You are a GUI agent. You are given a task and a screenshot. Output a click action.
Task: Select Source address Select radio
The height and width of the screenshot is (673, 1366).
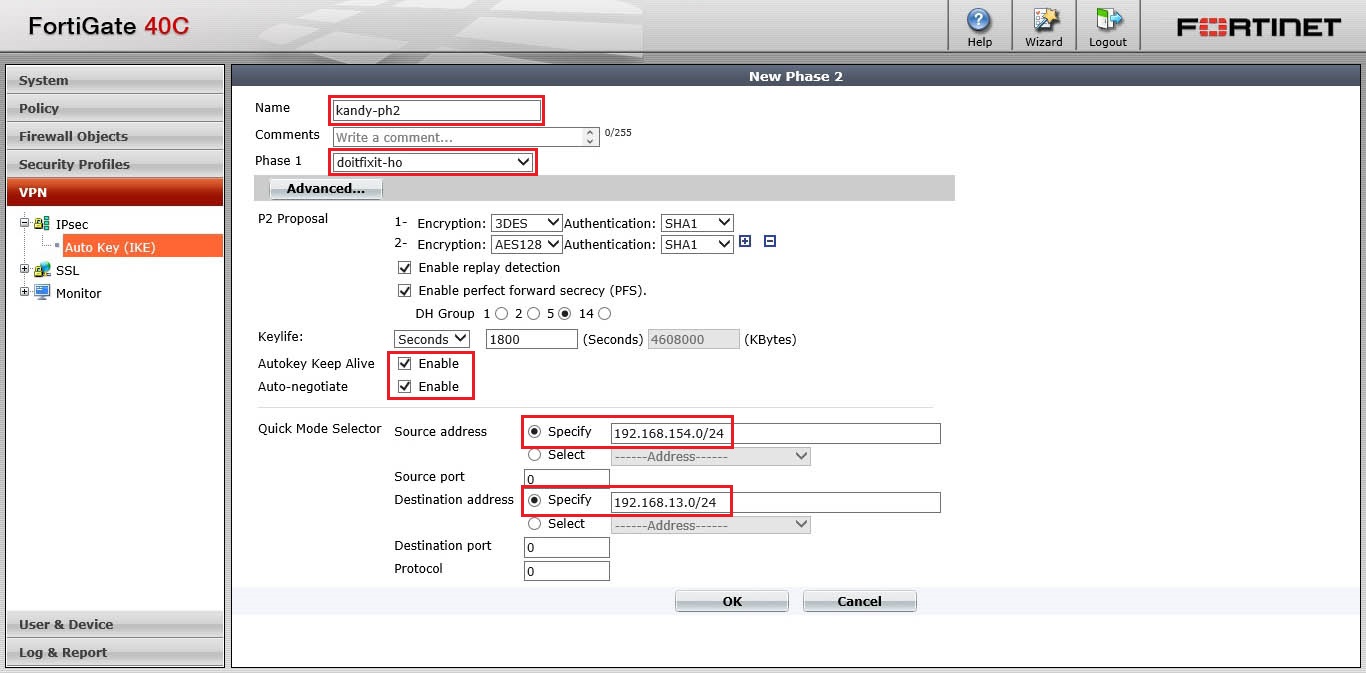(x=534, y=455)
